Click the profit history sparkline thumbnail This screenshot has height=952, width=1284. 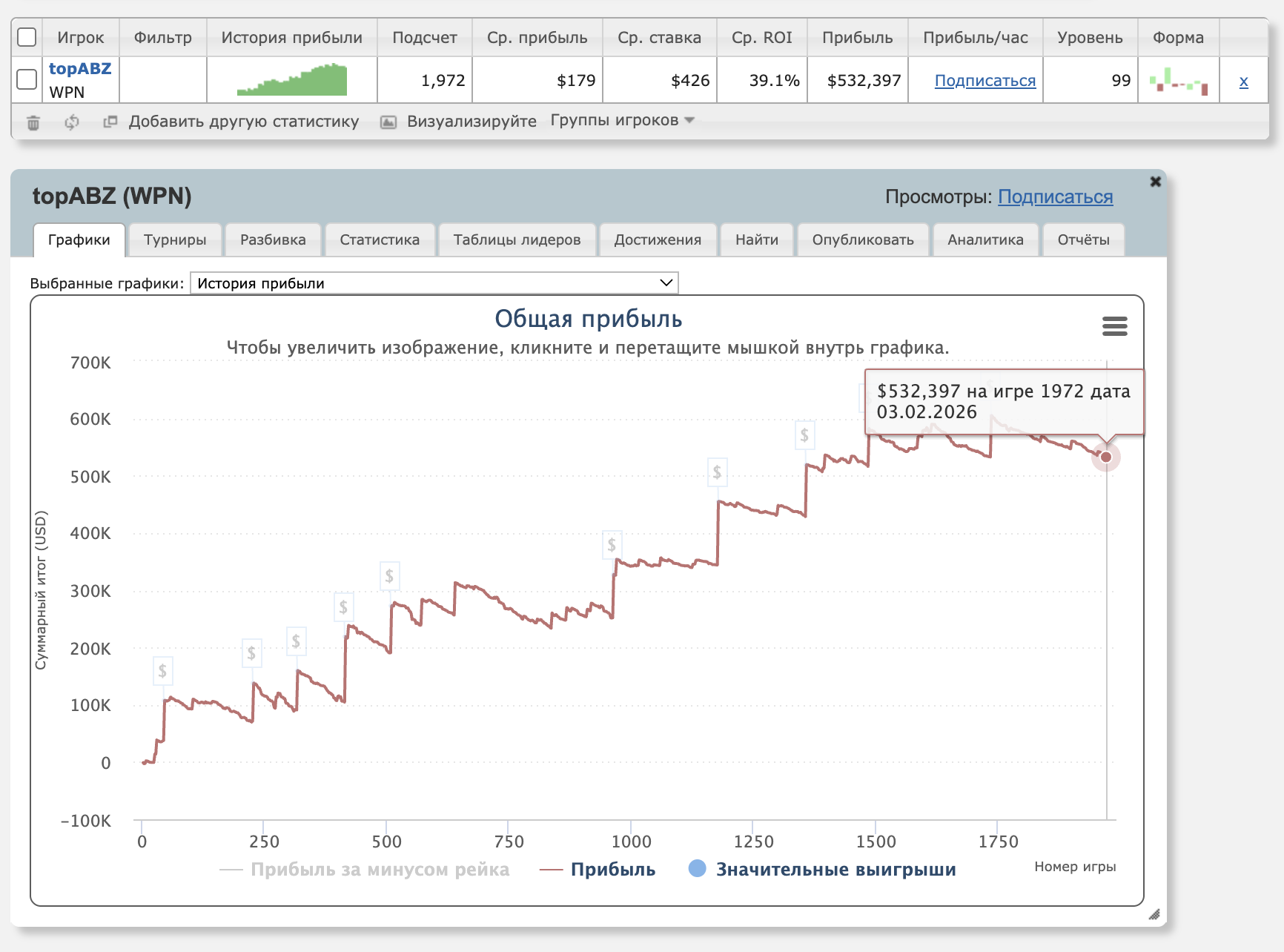tap(292, 80)
